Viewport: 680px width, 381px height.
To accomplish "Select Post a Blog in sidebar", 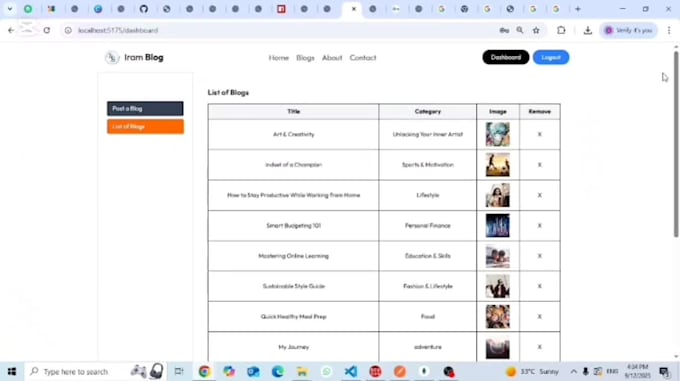I will pos(145,108).
